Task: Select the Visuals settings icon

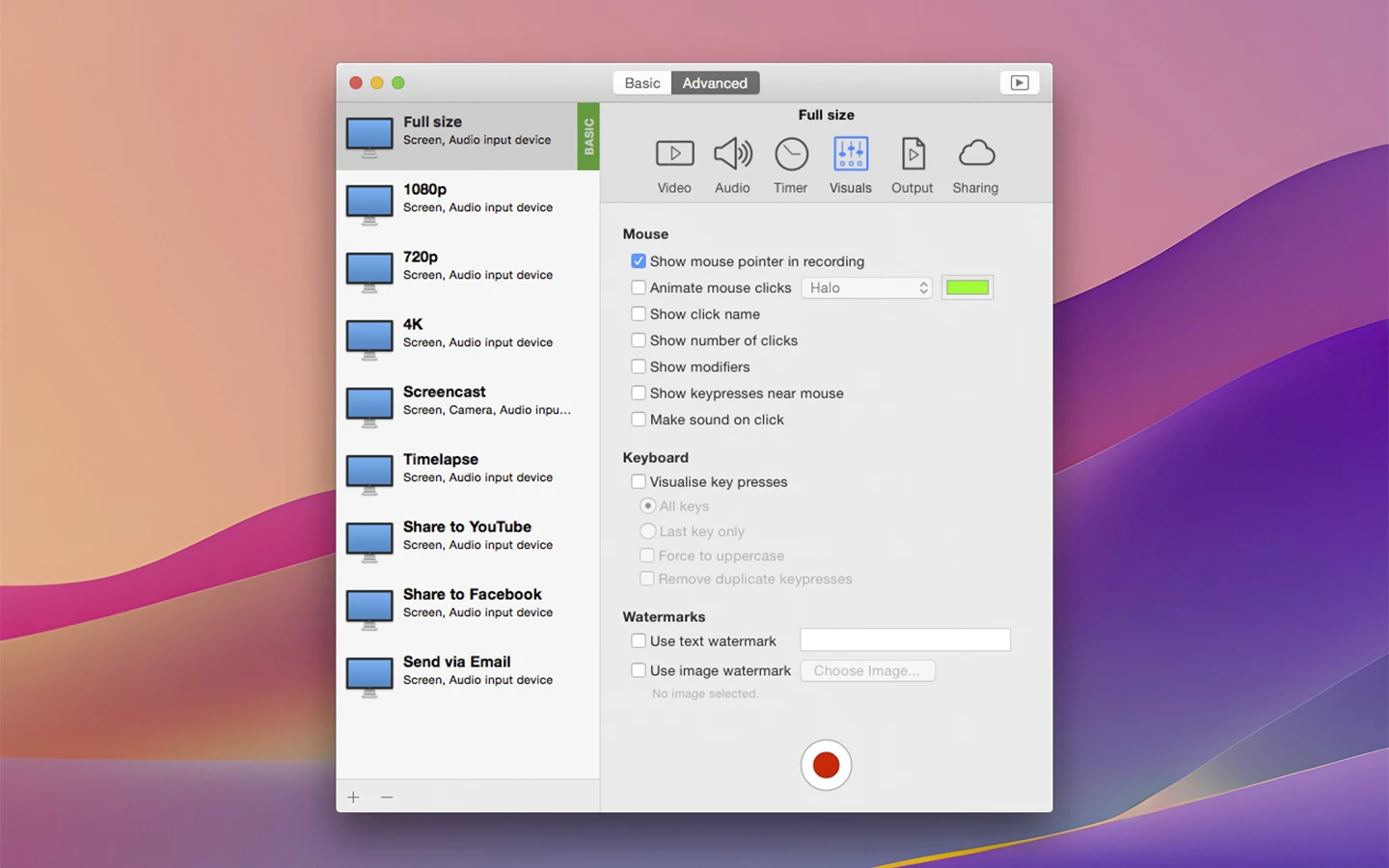Action: 850,154
